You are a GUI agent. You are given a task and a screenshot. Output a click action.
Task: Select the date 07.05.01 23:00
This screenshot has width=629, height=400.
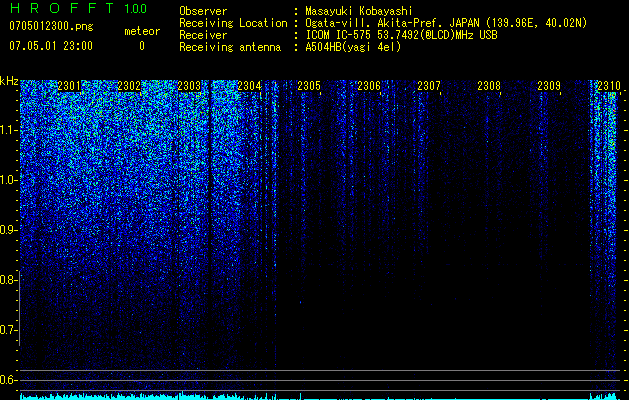(51, 46)
